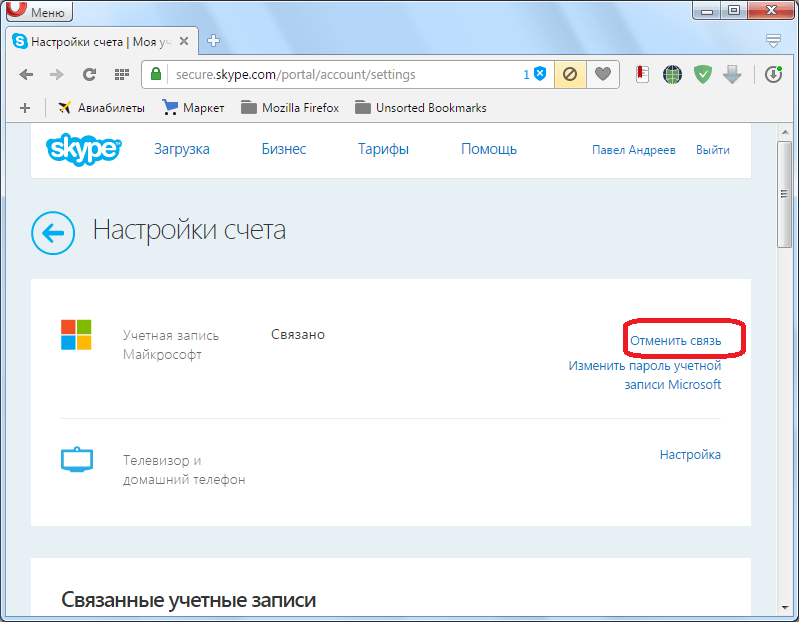Click the page scrollbar up arrow
Image resolution: width=799 pixels, height=622 pixels.
(785, 132)
